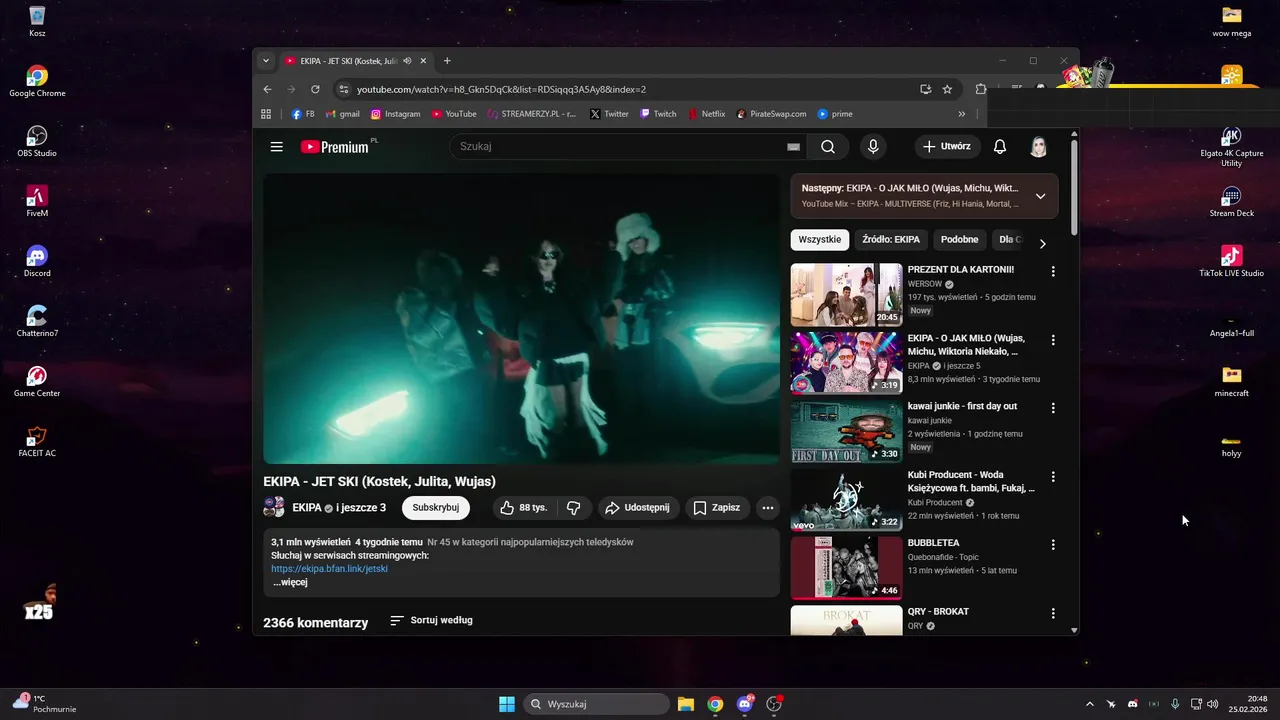
Task: Click the Utwórz create button
Action: click(x=946, y=147)
